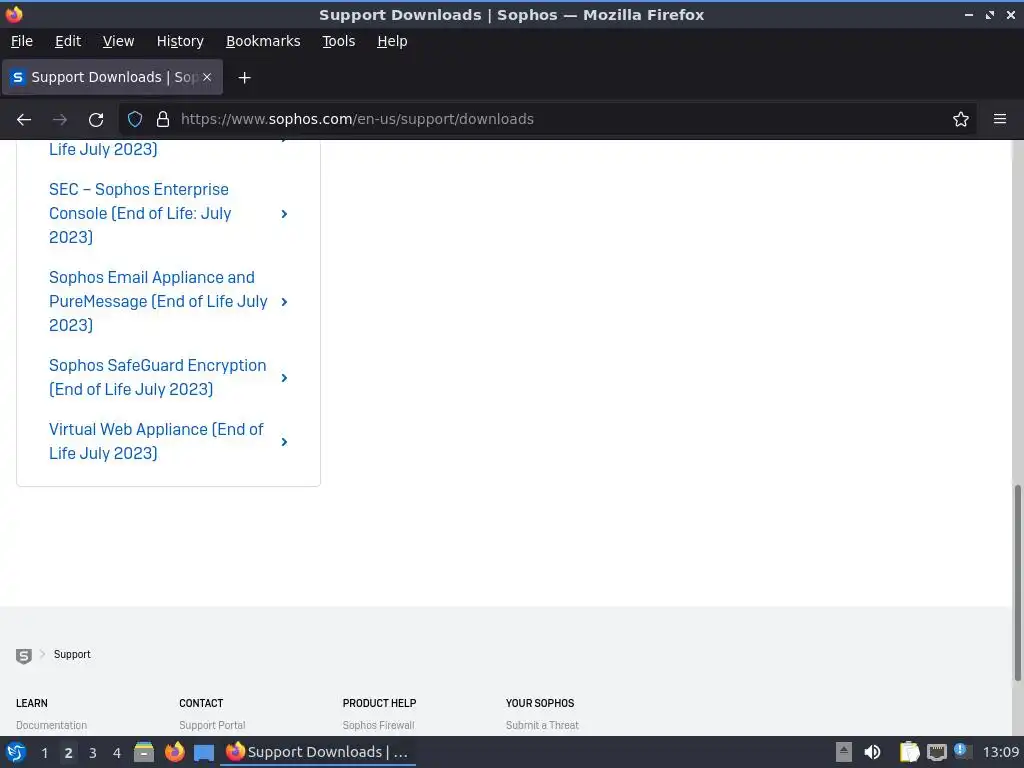This screenshot has height=768, width=1024.
Task: Open the Submit a Threat footer link
Action: click(542, 726)
